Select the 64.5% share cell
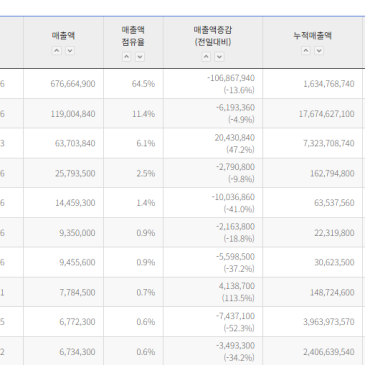Screen dimensions: 365x365 pos(133,84)
